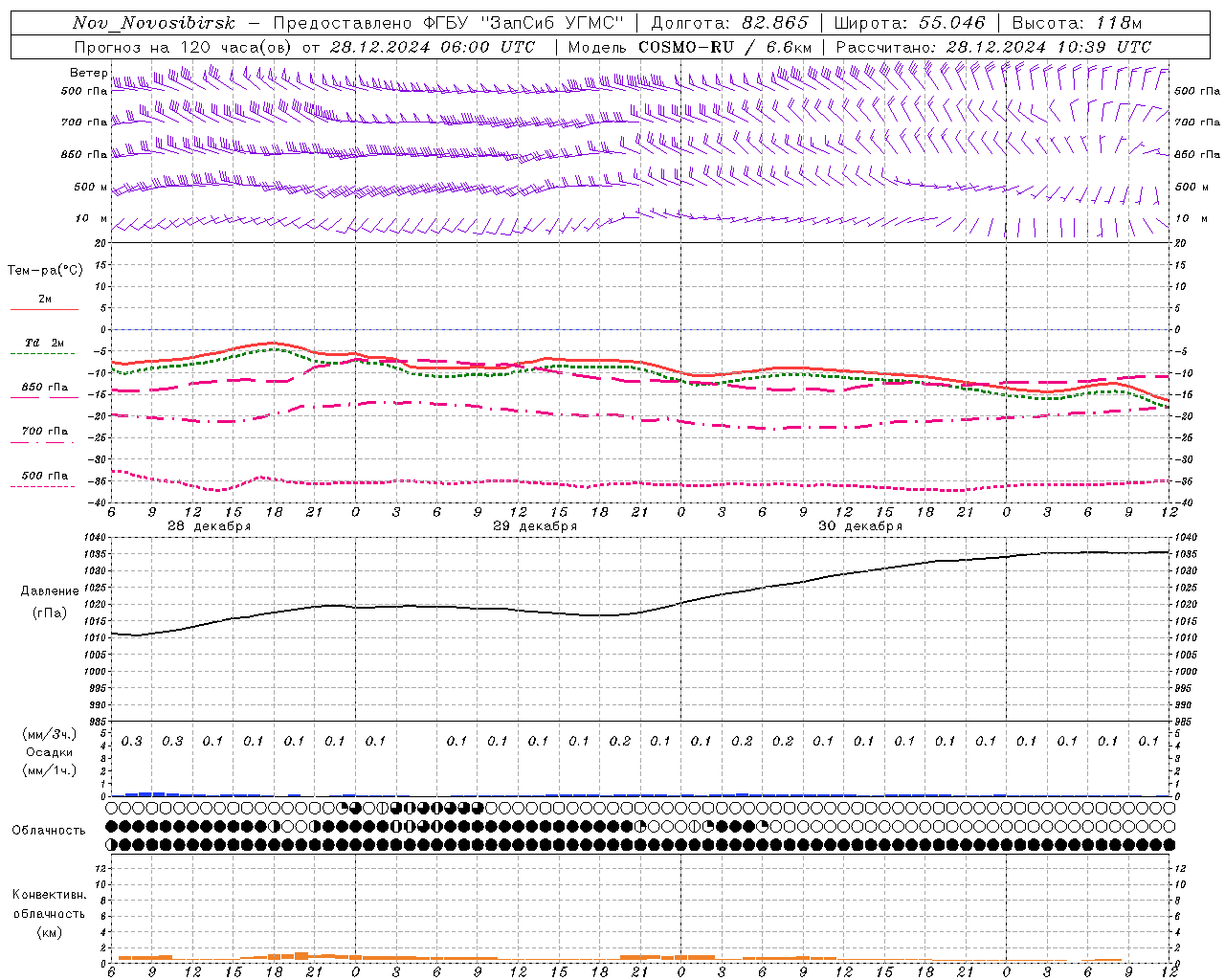Click the Nov_Novosibirsk station title
1225x980 pixels.
(153, 23)
